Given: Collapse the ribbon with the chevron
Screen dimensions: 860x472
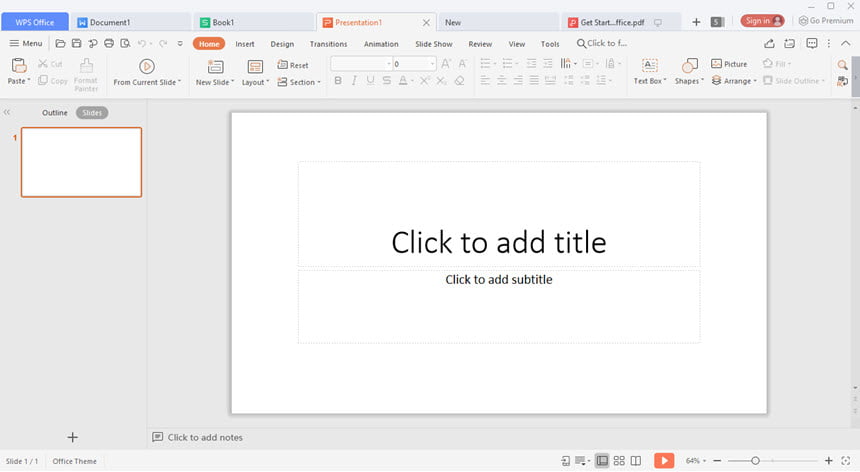Looking at the screenshot, I should point(846,43).
